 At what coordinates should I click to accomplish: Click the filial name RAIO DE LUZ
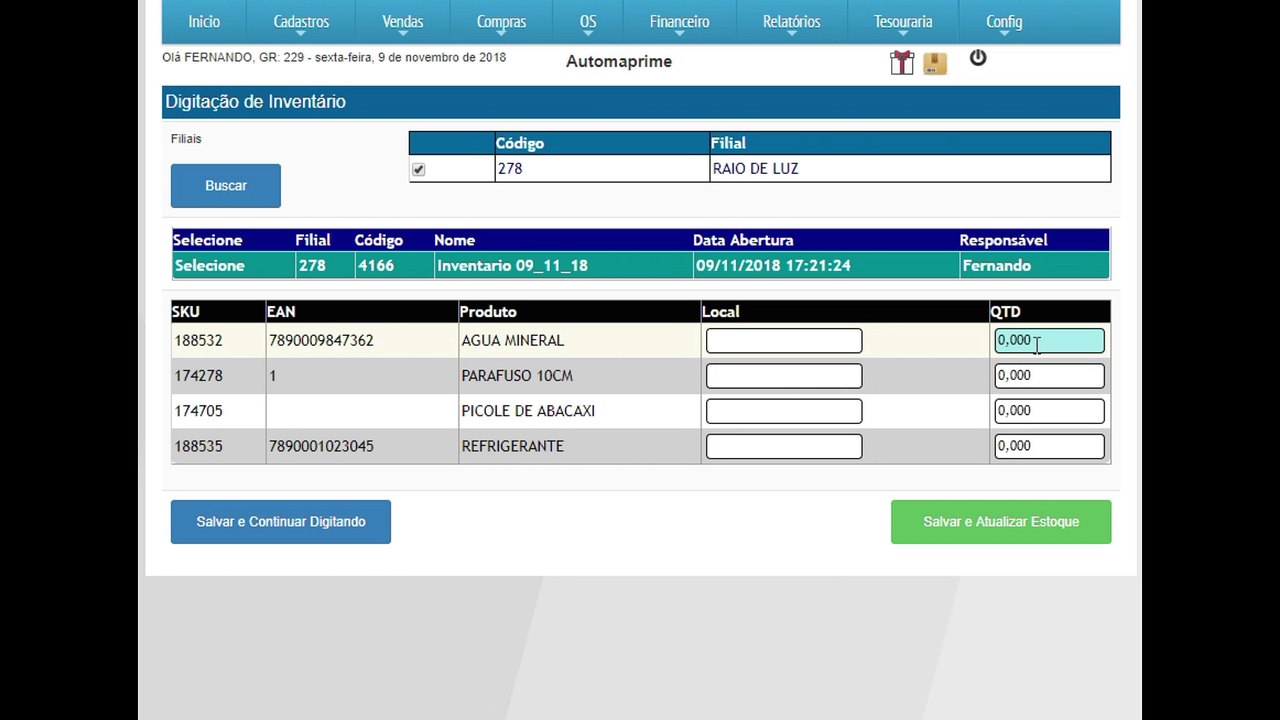pos(755,169)
